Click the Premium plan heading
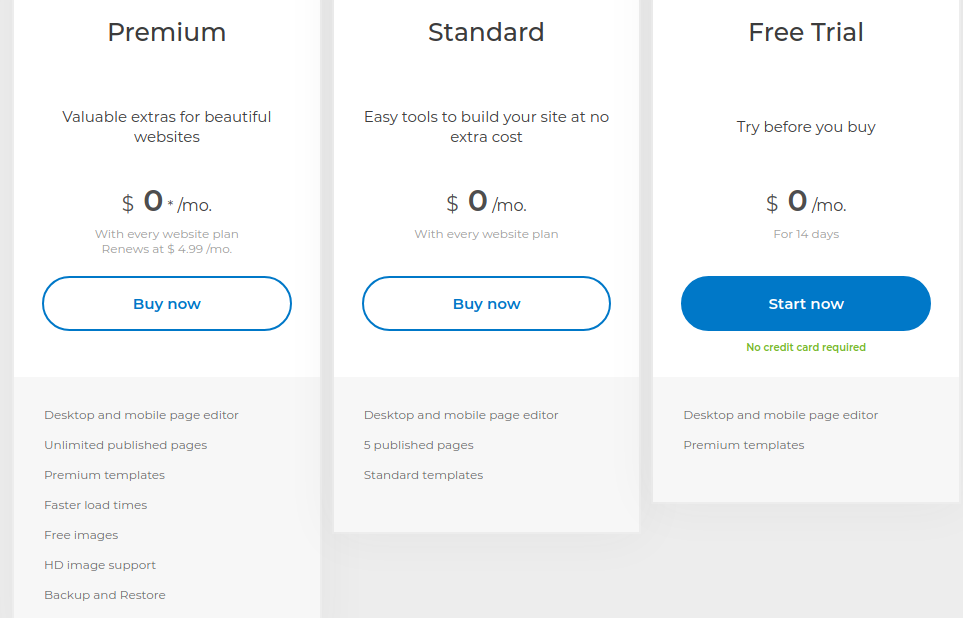Screen dimensions: 963x618 click(167, 32)
